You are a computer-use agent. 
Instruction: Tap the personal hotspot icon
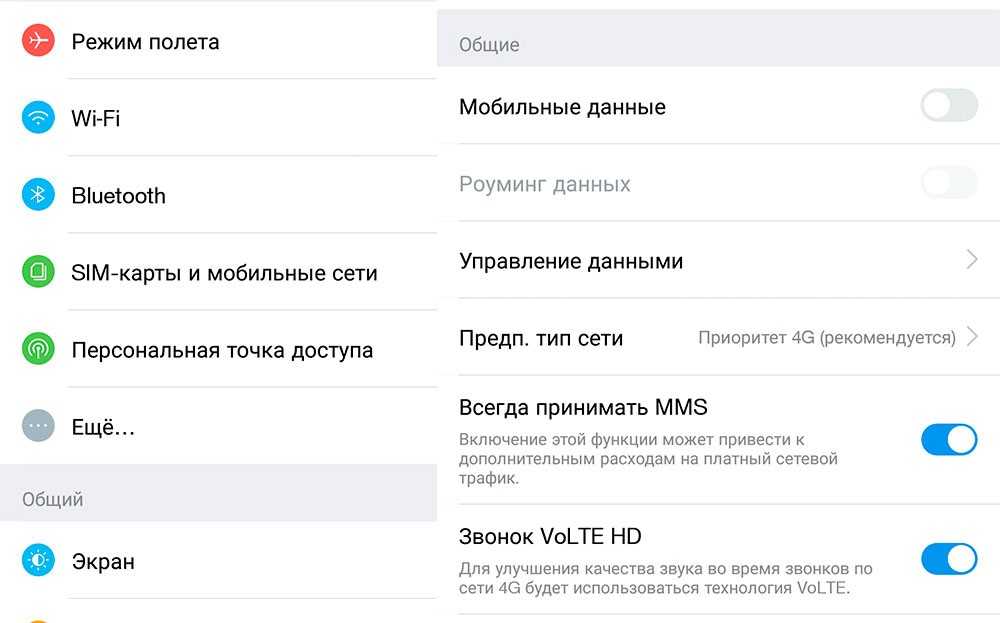[38, 350]
